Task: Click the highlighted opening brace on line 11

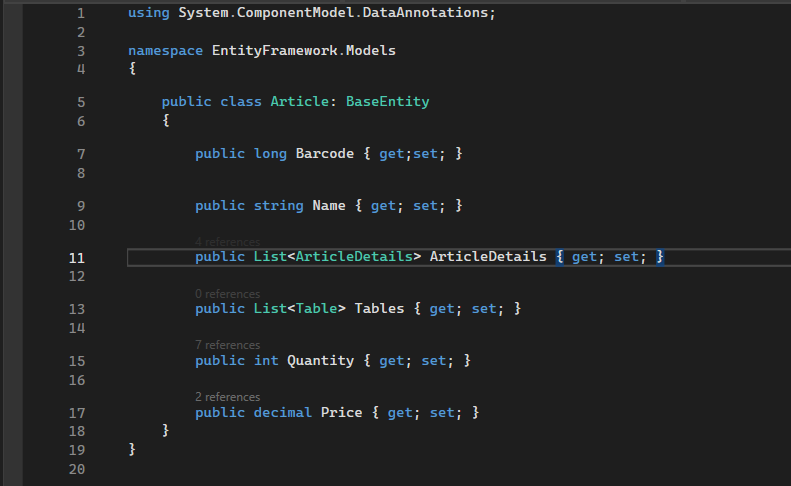Action: coord(559,256)
